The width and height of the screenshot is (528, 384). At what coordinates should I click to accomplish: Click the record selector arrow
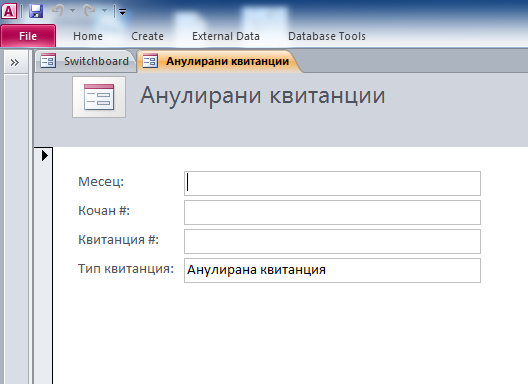tap(44, 156)
